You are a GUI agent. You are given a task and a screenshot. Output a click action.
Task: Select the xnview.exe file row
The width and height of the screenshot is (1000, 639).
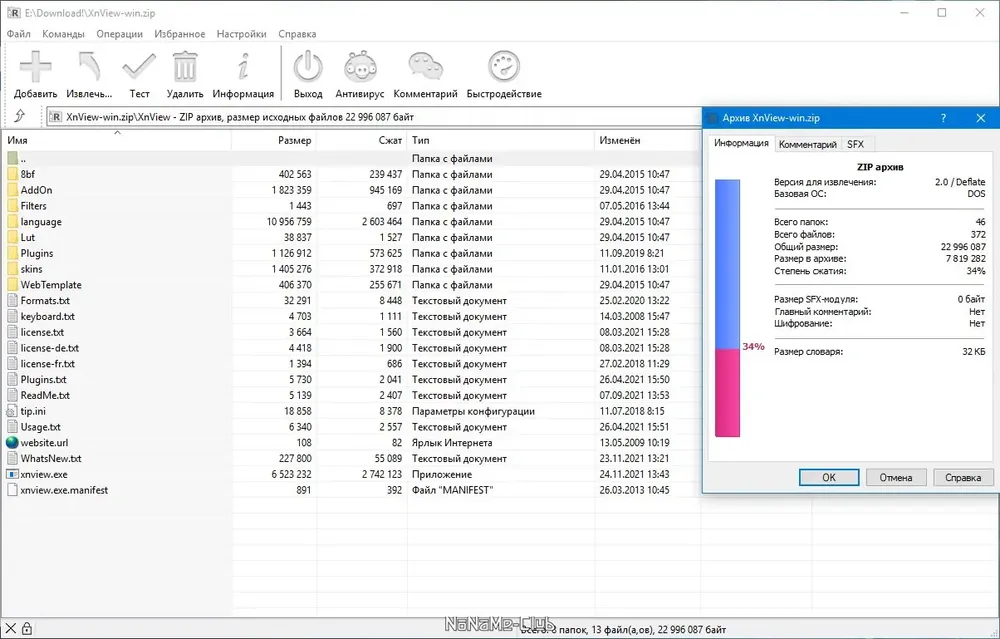point(351,474)
